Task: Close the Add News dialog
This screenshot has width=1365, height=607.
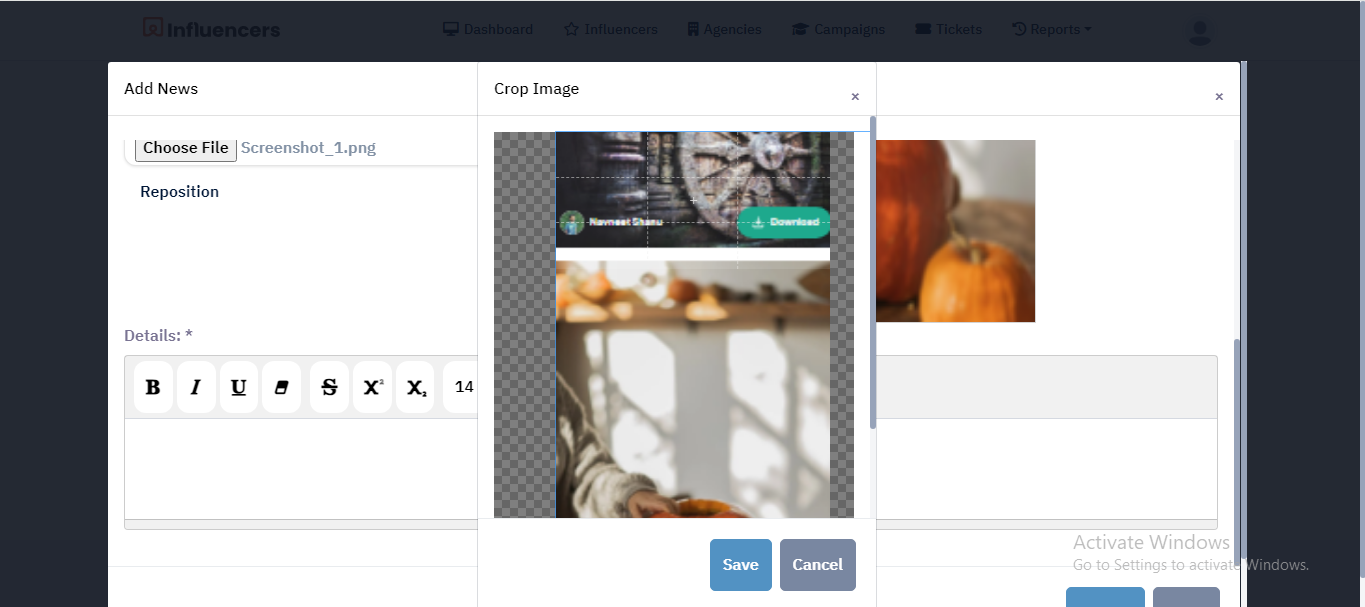Action: tap(1219, 97)
